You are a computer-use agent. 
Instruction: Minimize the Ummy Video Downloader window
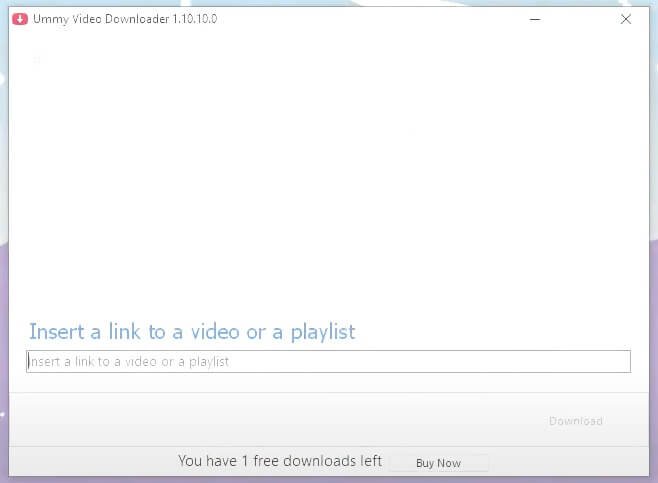(x=535, y=19)
